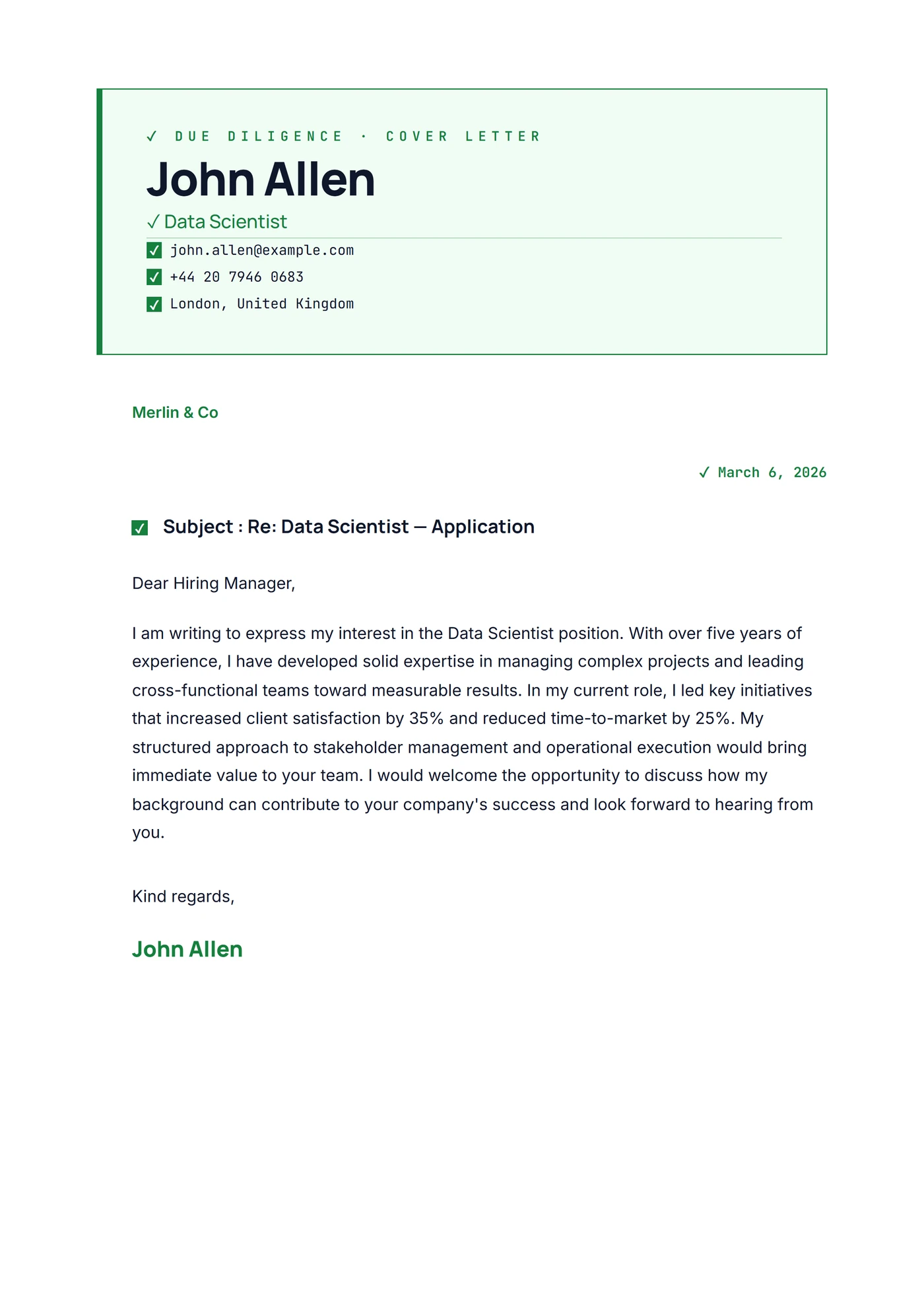Click the green checkbox beside London, United Kingdom

pyautogui.click(x=154, y=304)
